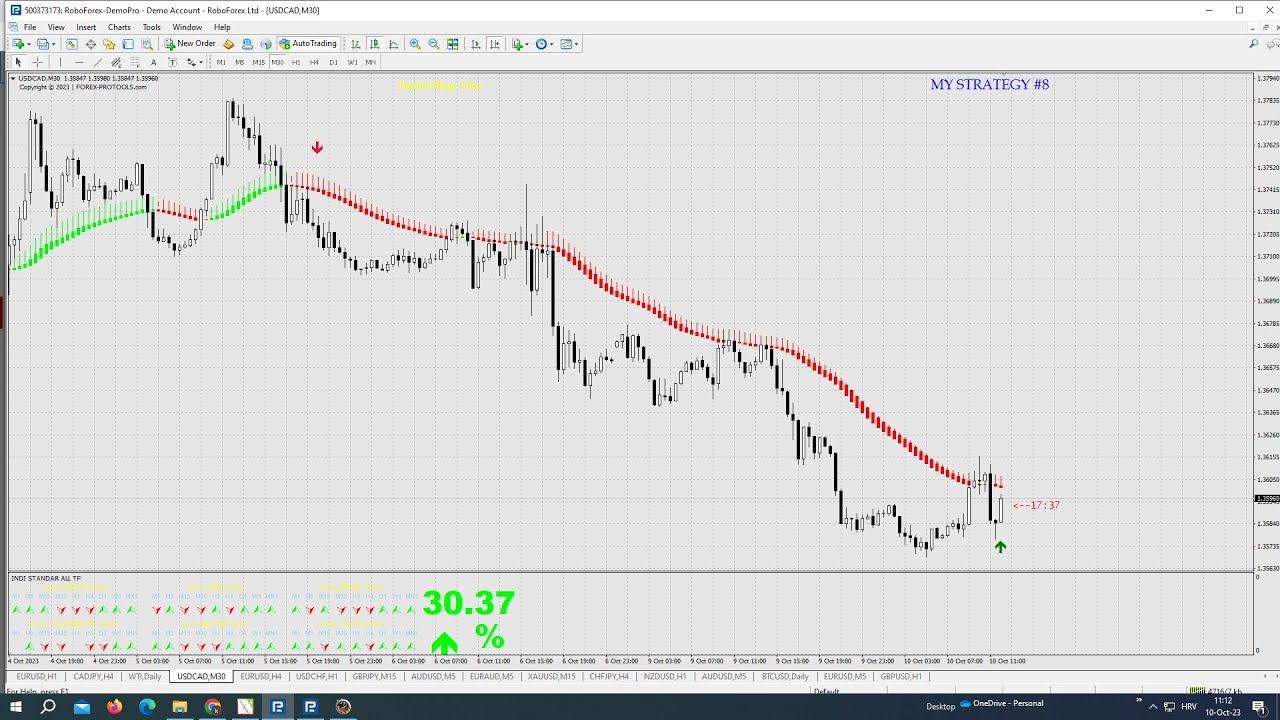Toggle chart Auto Scroll
The height and width of the screenshot is (720, 1280).
[475, 44]
